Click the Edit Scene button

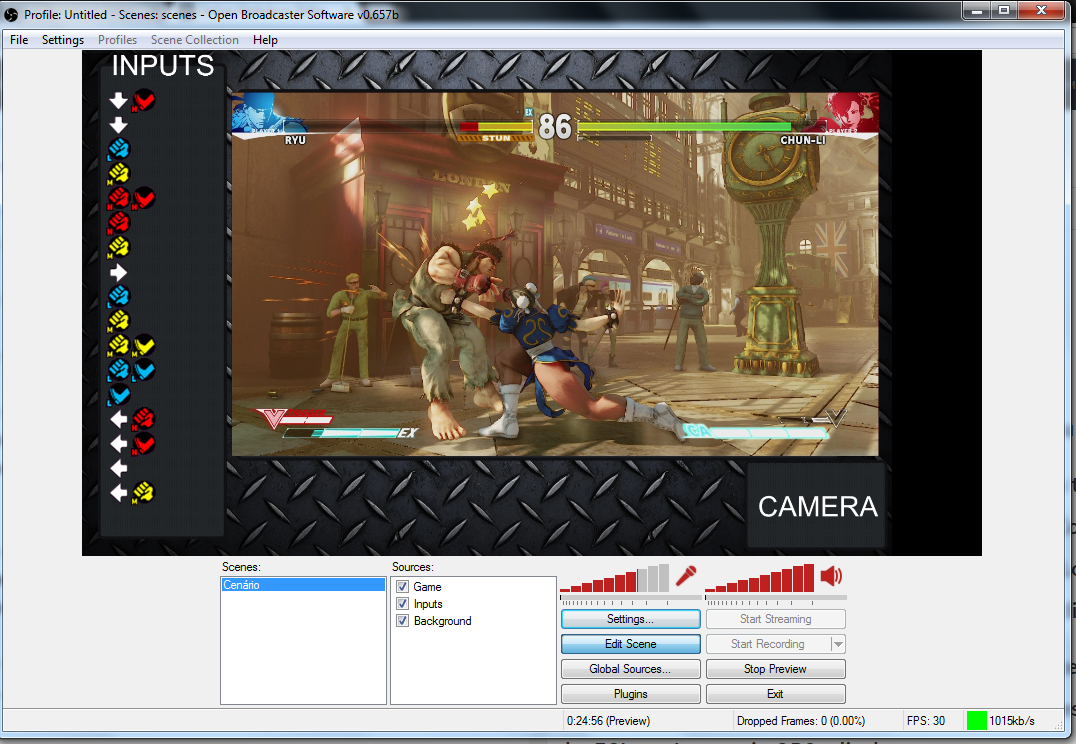coord(631,644)
